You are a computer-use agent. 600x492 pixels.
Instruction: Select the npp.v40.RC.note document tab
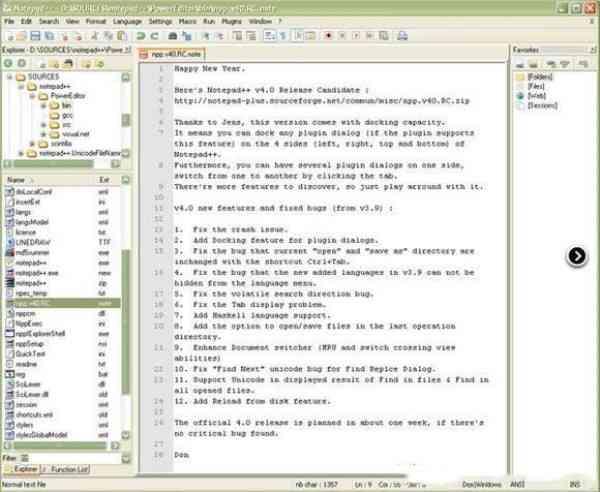172,54
